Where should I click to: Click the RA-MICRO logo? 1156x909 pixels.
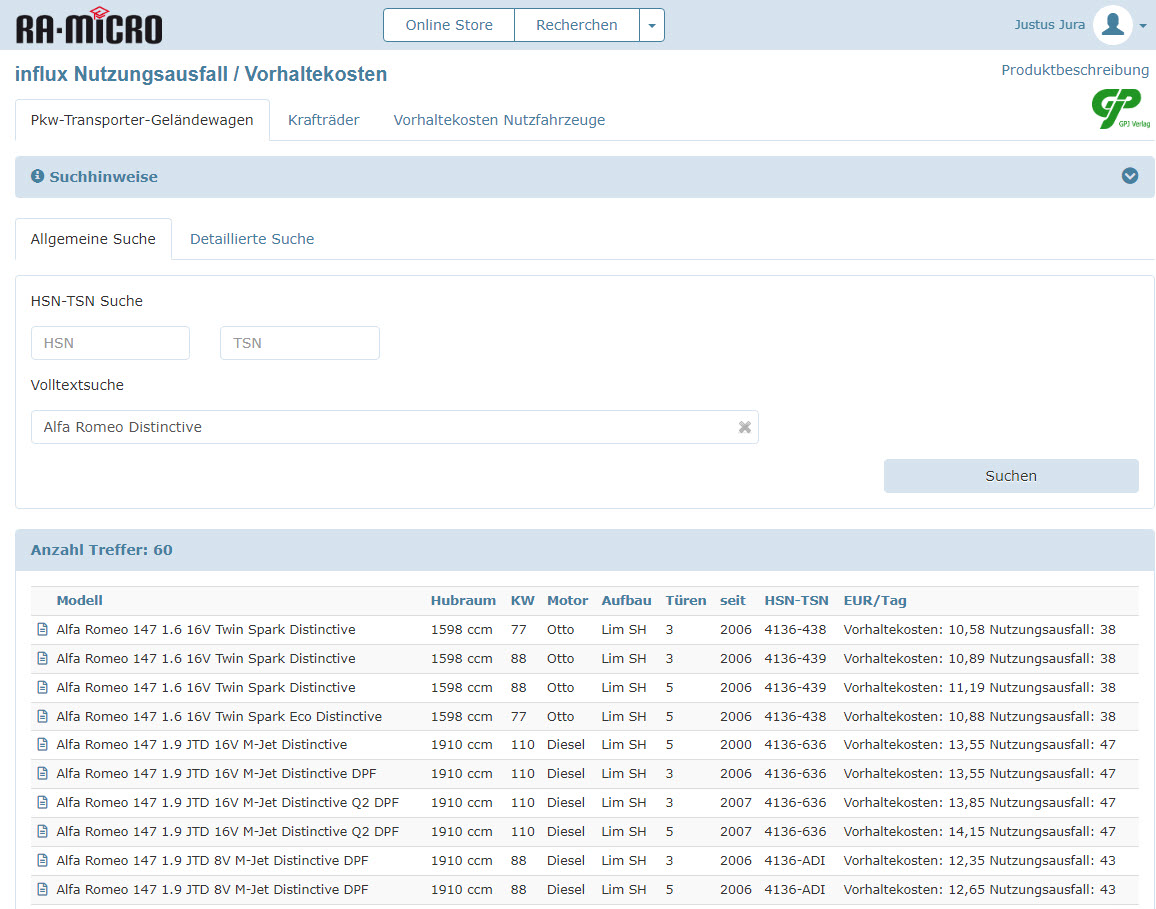(x=88, y=26)
